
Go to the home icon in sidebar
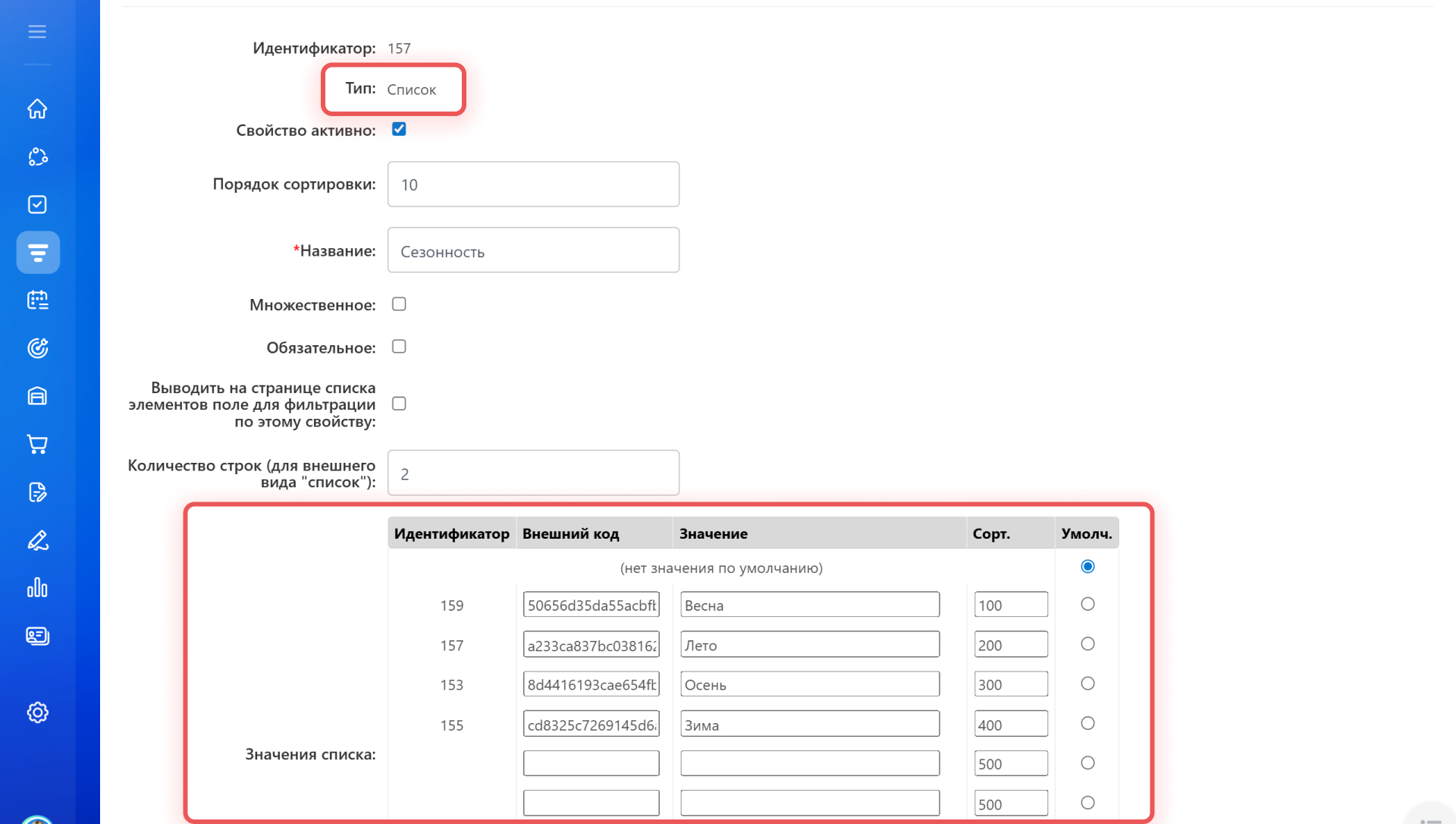(37, 109)
